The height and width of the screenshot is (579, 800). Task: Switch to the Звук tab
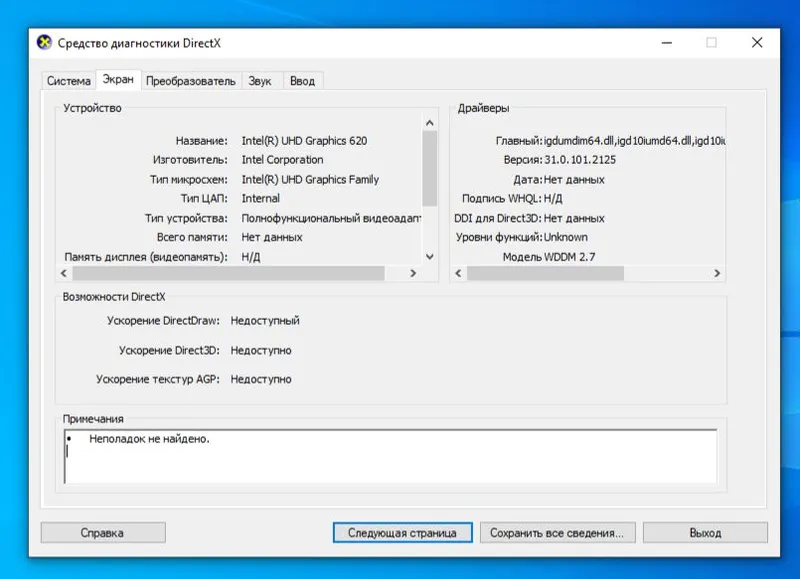pyautogui.click(x=260, y=81)
